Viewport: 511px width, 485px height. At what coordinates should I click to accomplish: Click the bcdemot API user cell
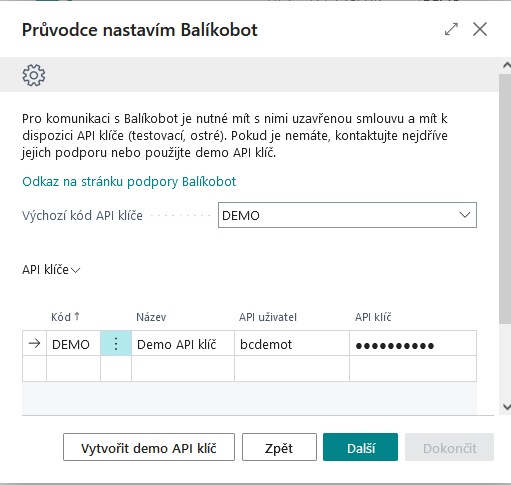tap(292, 343)
